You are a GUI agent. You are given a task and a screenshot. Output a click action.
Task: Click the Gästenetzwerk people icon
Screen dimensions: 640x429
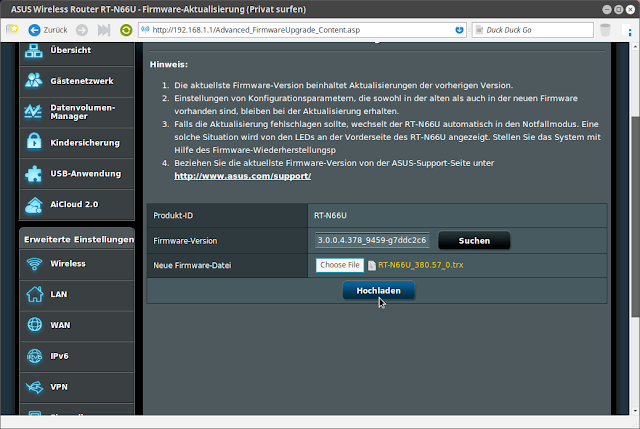33,80
